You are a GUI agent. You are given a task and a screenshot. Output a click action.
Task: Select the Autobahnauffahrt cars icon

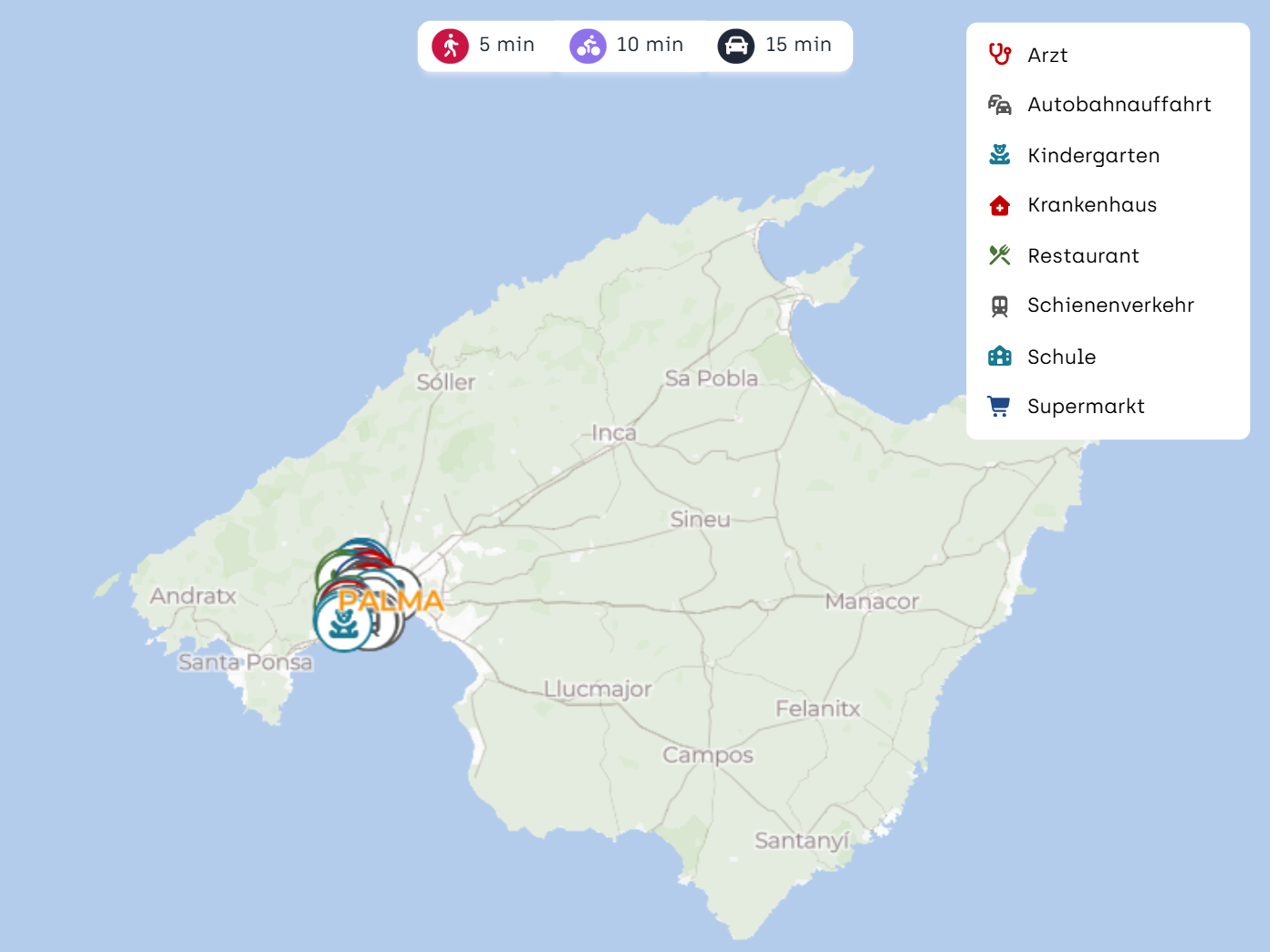(1000, 105)
